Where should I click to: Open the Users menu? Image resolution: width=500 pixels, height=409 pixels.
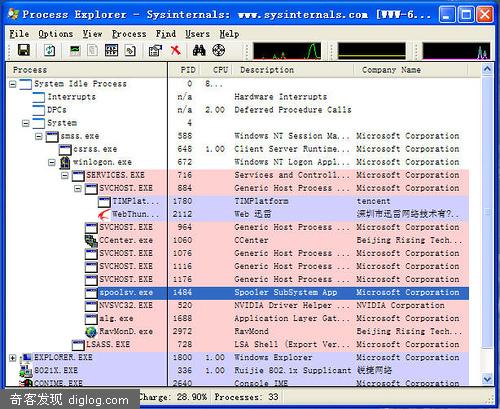(197, 34)
